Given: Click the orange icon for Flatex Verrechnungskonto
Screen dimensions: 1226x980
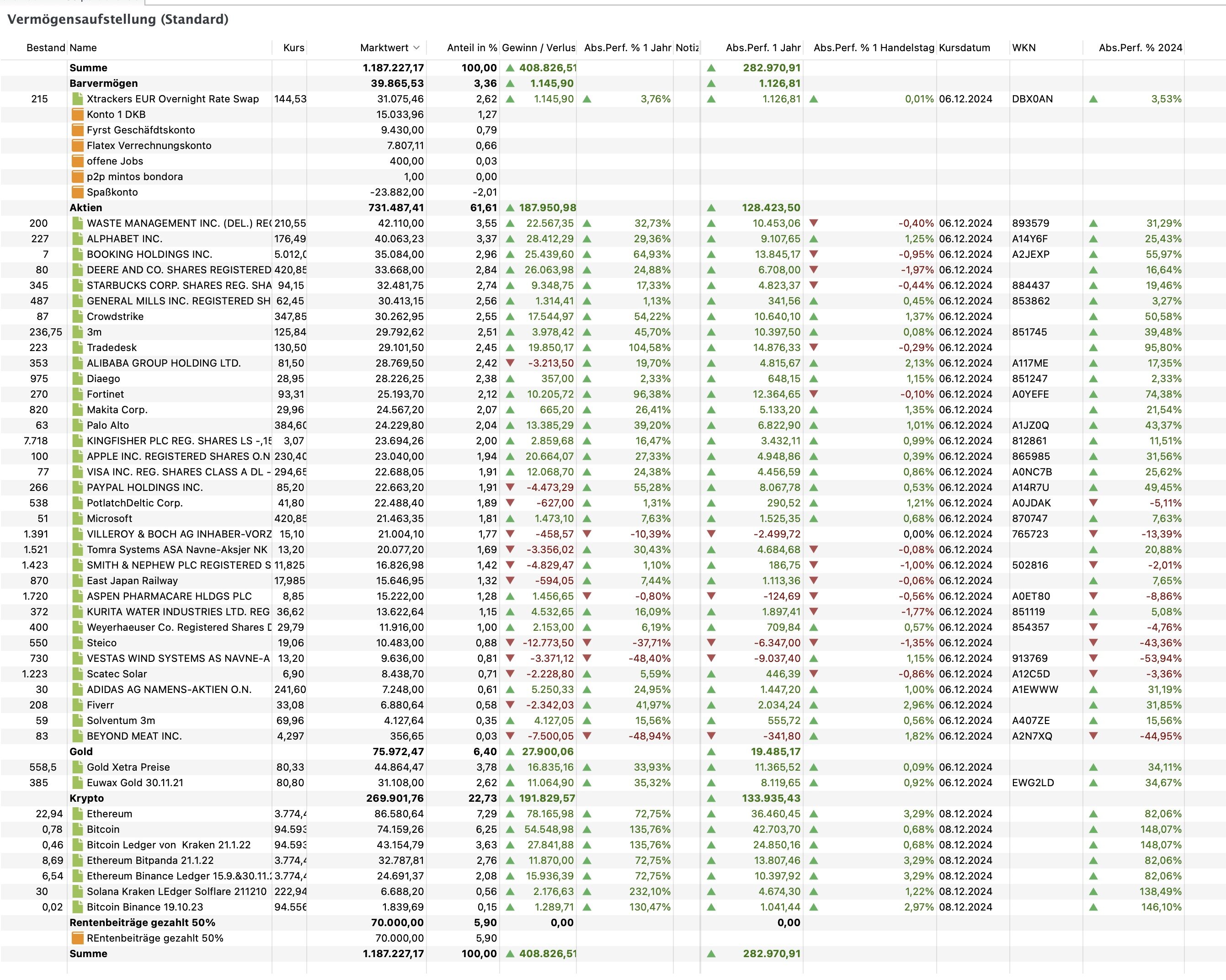Looking at the screenshot, I should (x=77, y=145).
